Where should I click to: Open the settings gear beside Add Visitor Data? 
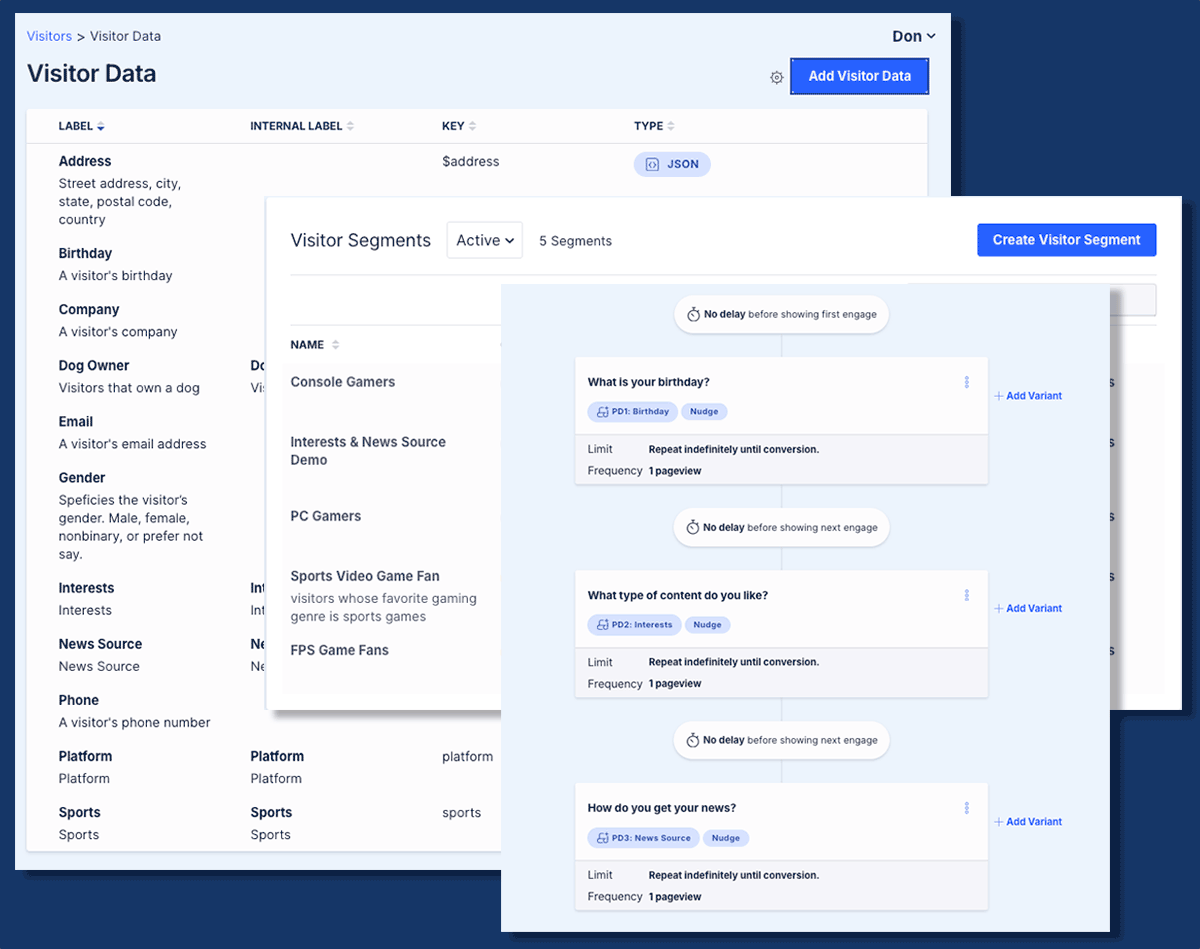coord(776,77)
